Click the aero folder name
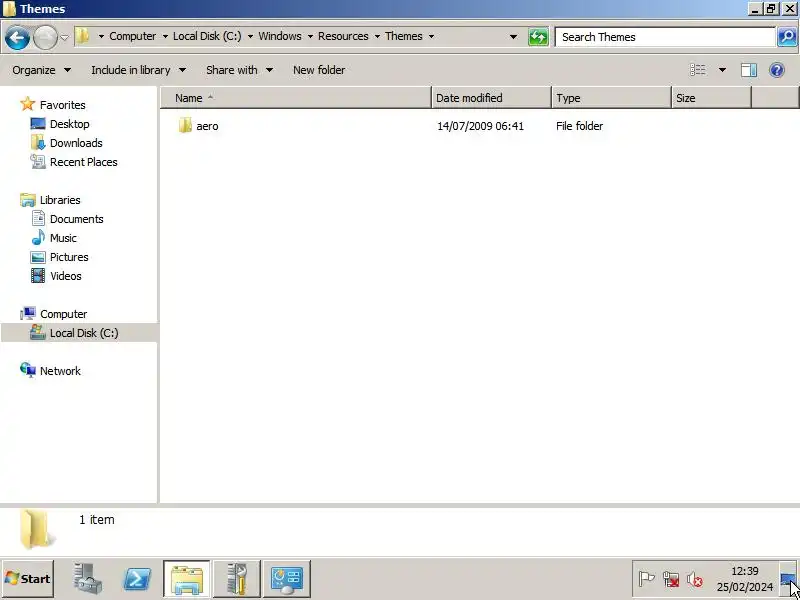The height and width of the screenshot is (600, 800). tap(207, 126)
